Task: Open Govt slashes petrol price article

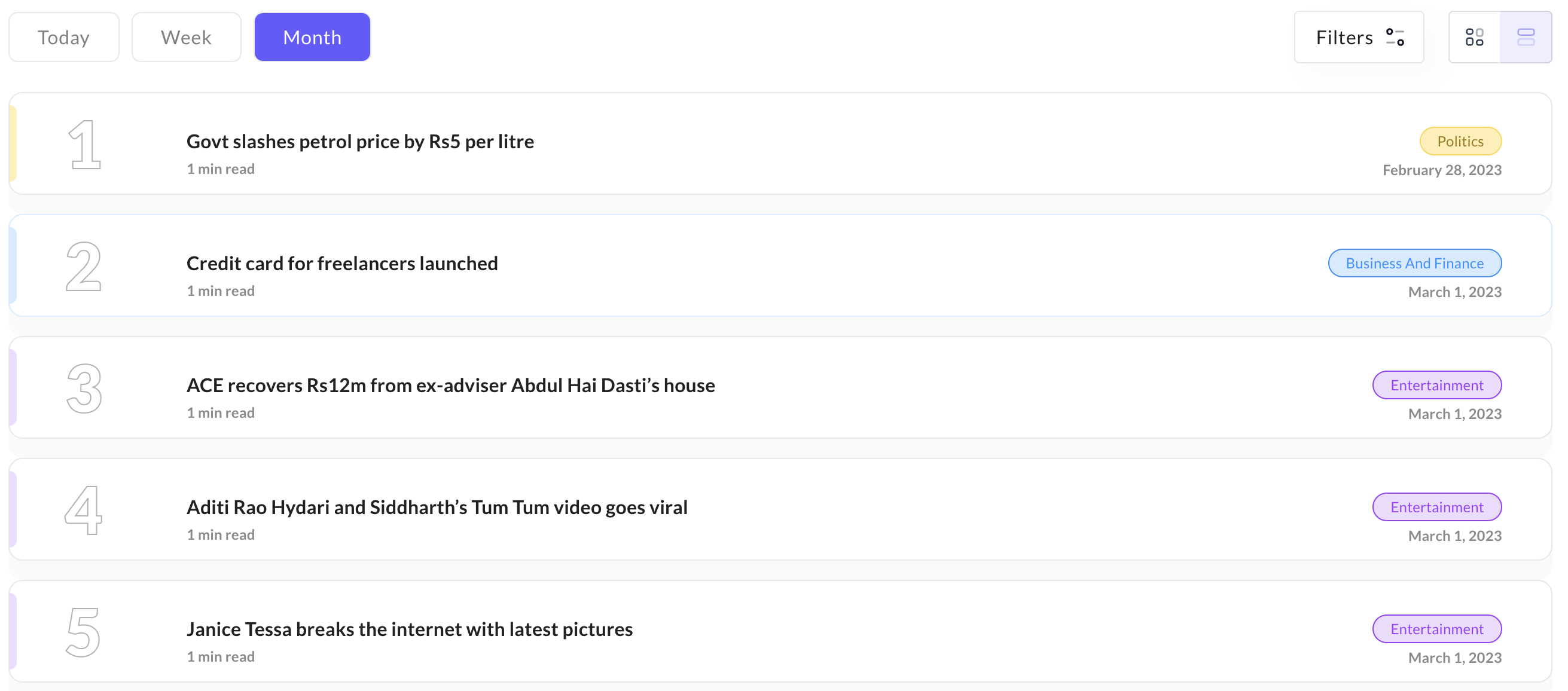Action: (361, 141)
